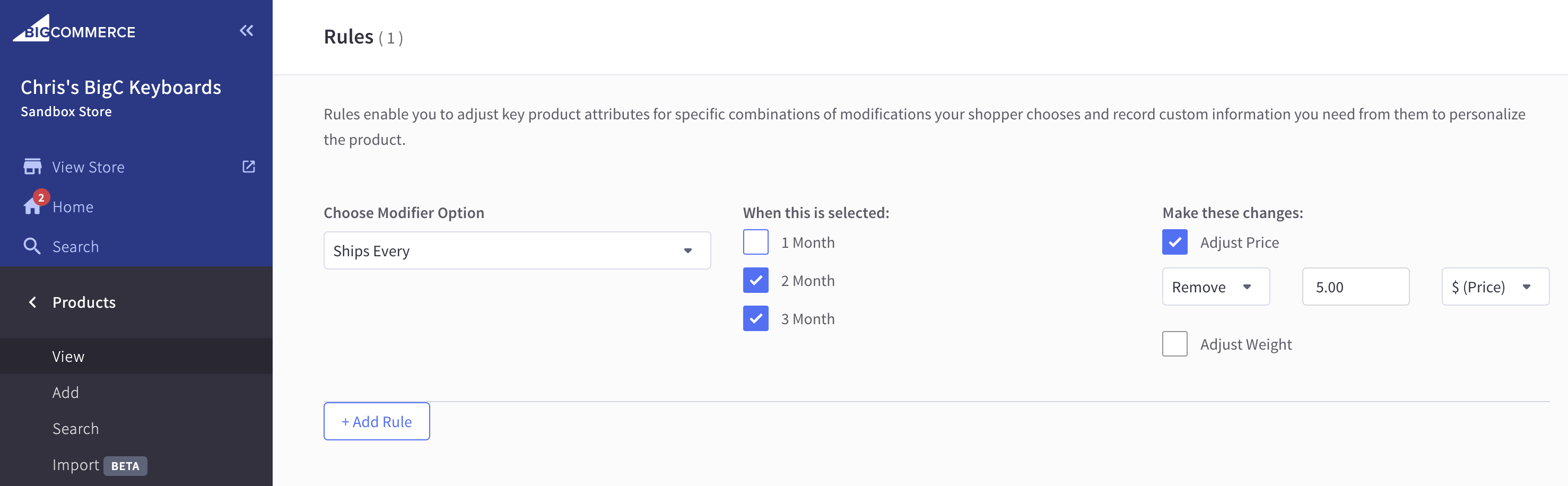Viewport: 1568px width, 486px height.
Task: Click the View Store storefront icon
Action: click(32, 166)
